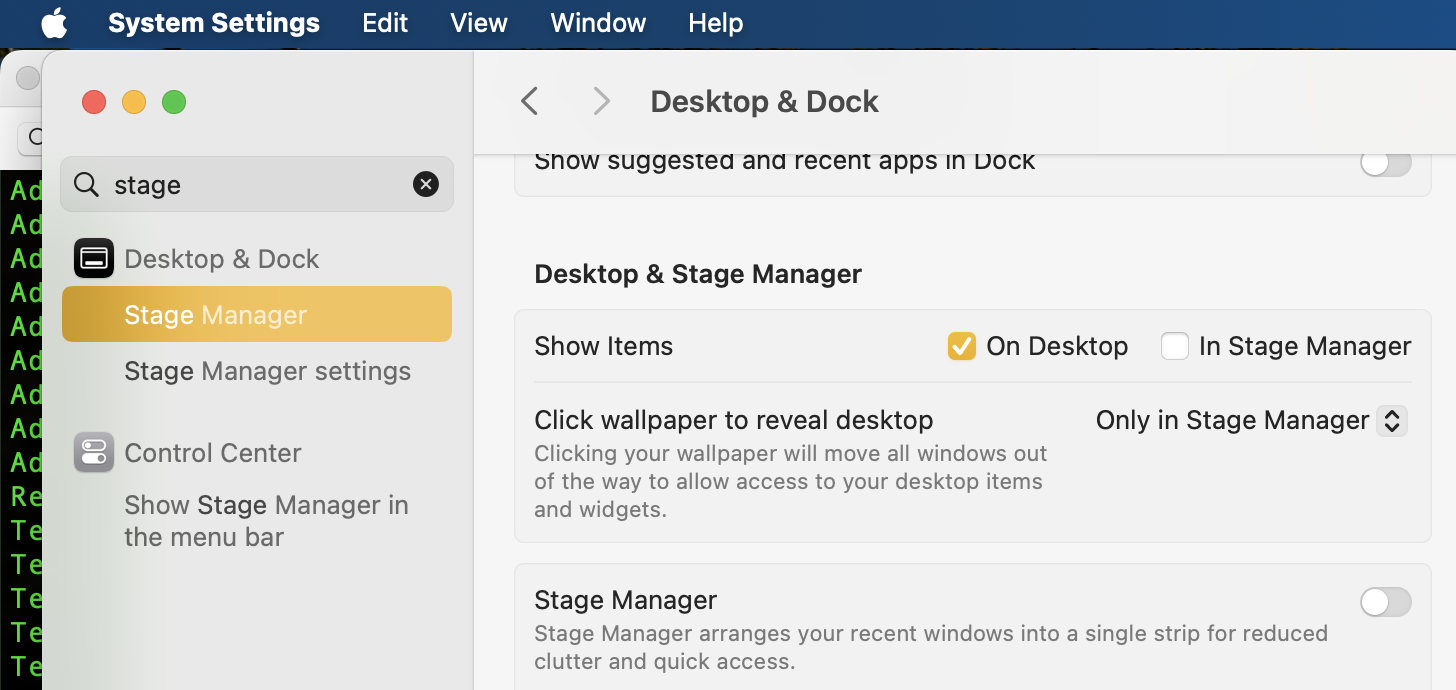This screenshot has width=1456, height=690.
Task: Open the Window menu
Action: pyautogui.click(x=598, y=23)
